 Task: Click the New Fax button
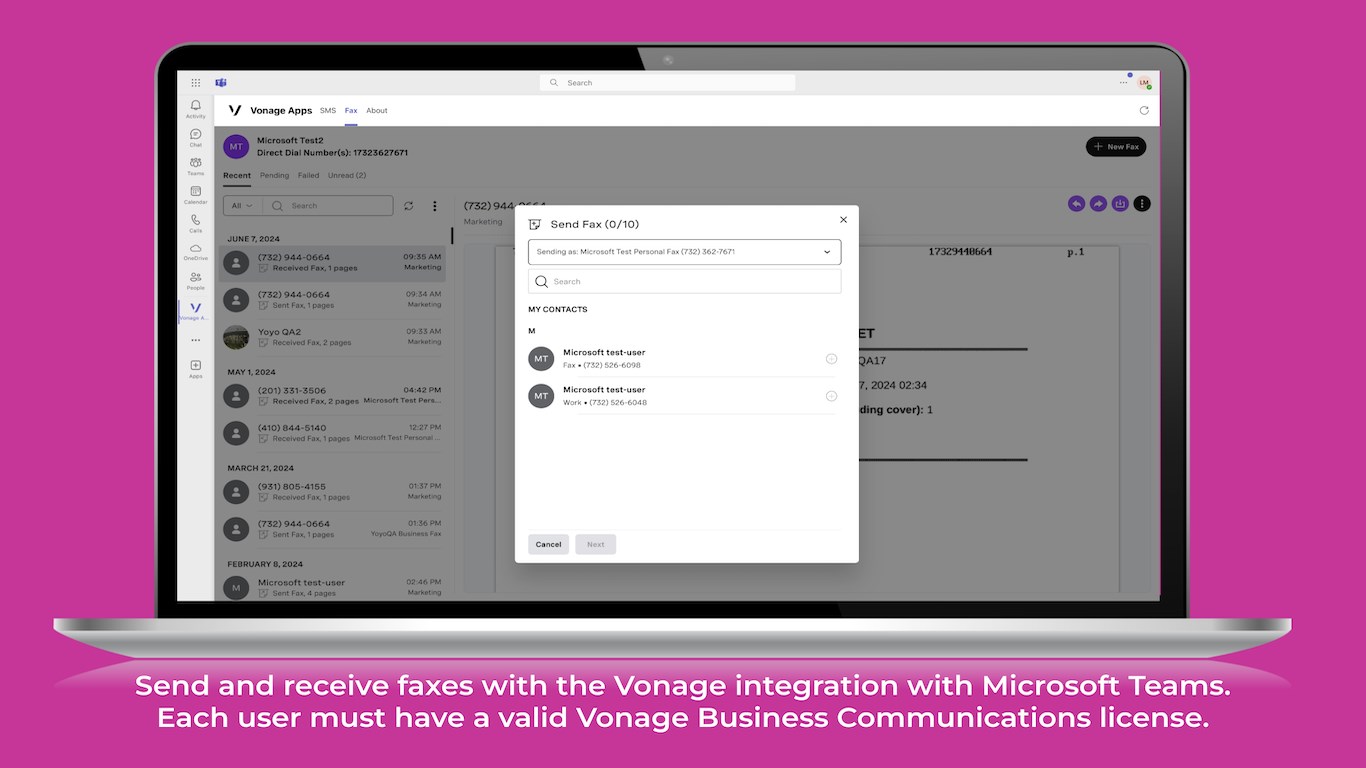click(1116, 147)
